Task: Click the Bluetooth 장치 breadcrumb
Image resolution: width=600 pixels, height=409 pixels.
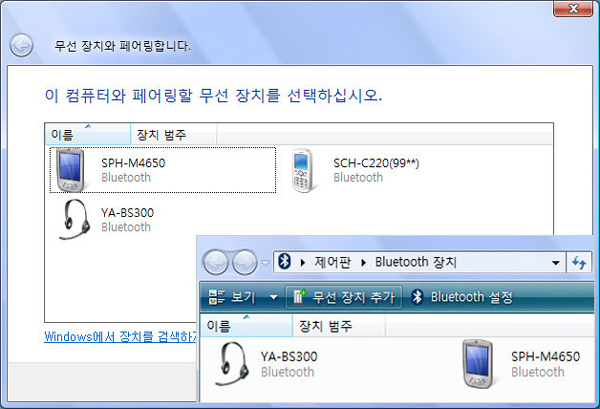Action: click(x=416, y=262)
